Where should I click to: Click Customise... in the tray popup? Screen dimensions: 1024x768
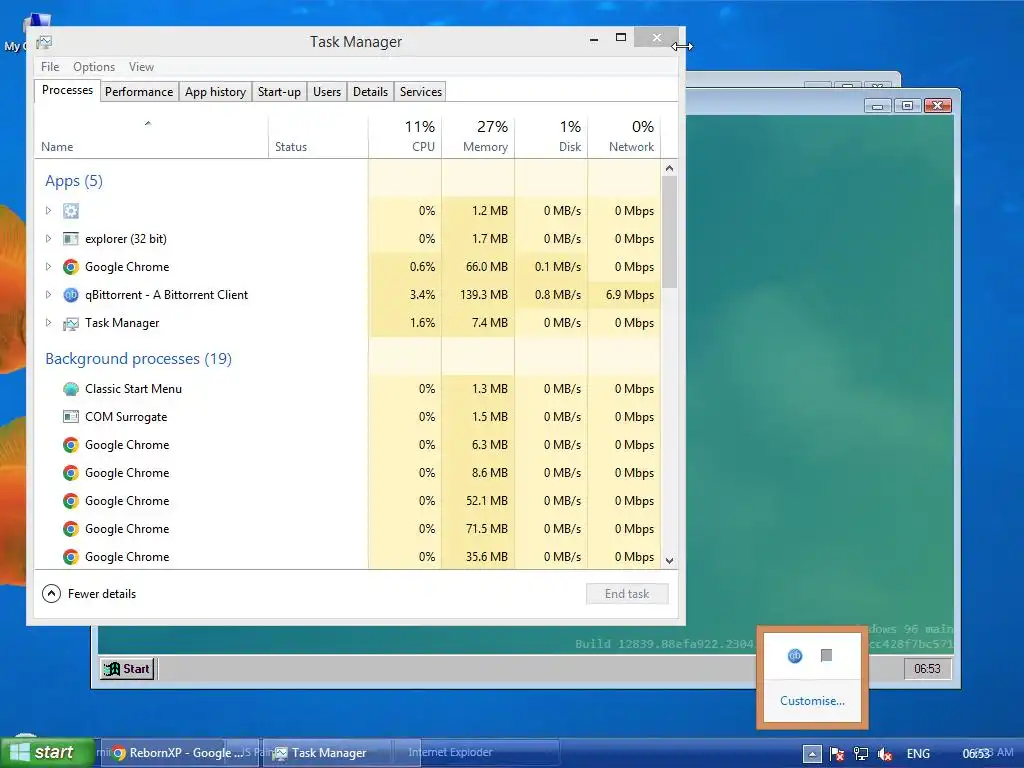pos(812,701)
